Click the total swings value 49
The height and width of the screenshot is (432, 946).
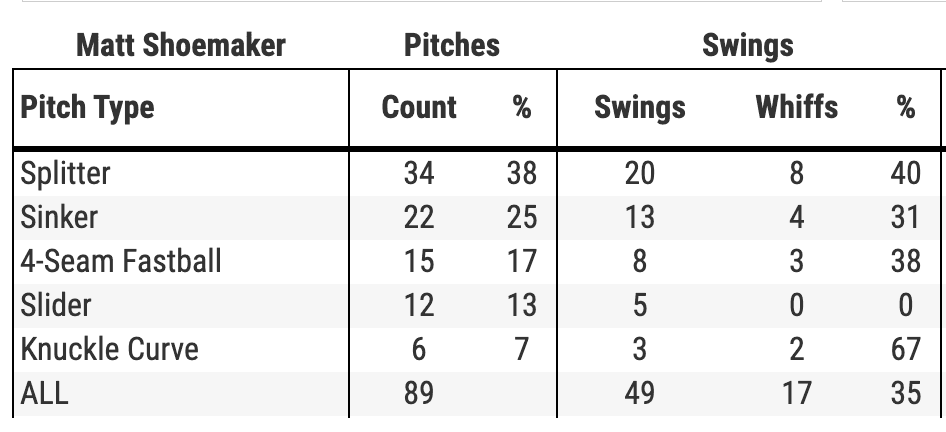pos(640,393)
